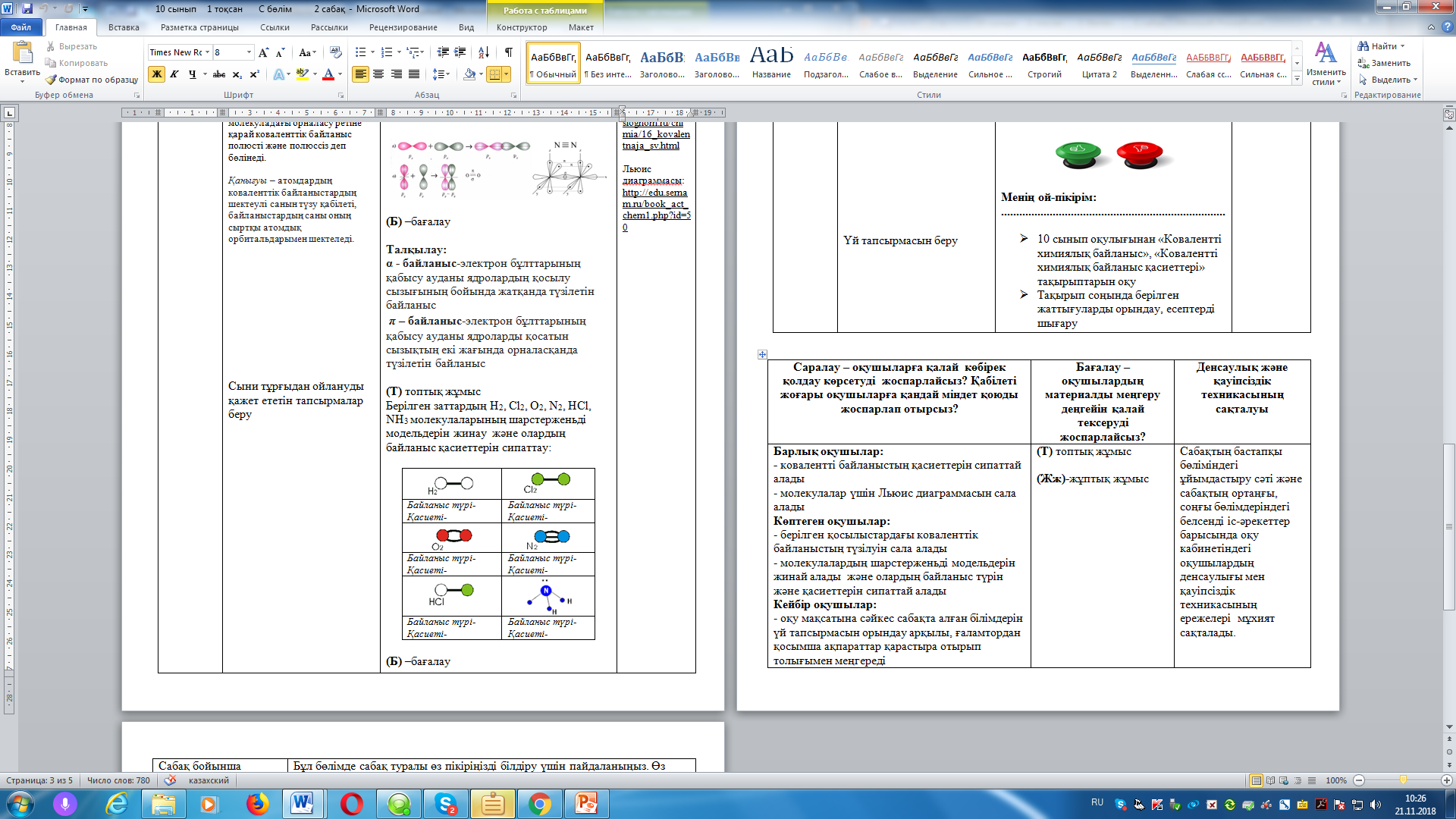The image size is (1456, 819).
Task: Toggle Bold (Ж) formatting
Action: [157, 74]
